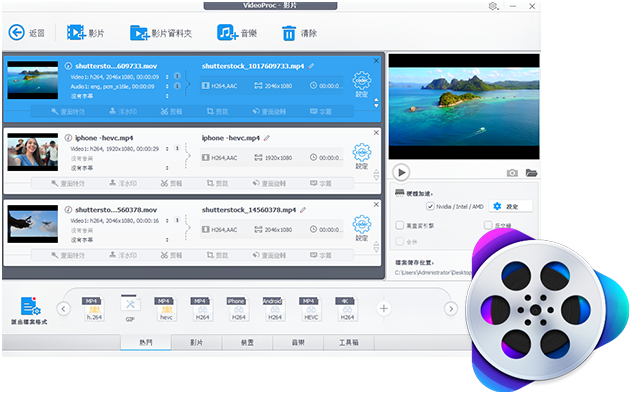Open rotate tool for shutterstock 609733.mov
The height and width of the screenshot is (393, 630).
click(269, 111)
